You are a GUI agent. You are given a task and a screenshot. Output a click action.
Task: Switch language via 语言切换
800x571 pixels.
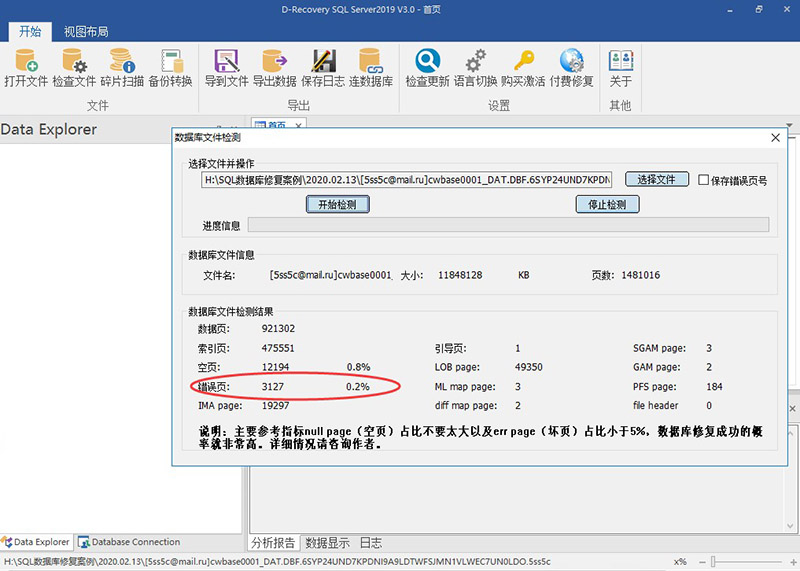[x=476, y=68]
